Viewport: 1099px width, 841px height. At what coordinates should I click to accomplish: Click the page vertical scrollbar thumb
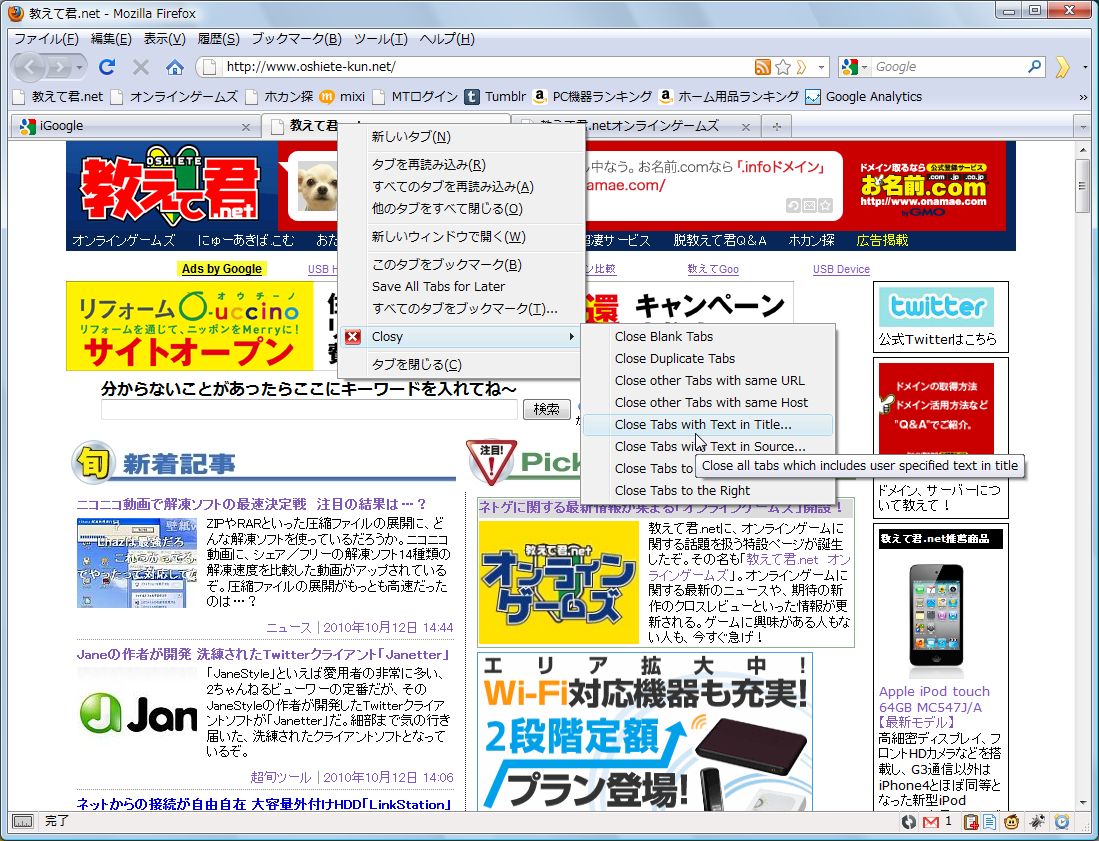(x=1084, y=185)
